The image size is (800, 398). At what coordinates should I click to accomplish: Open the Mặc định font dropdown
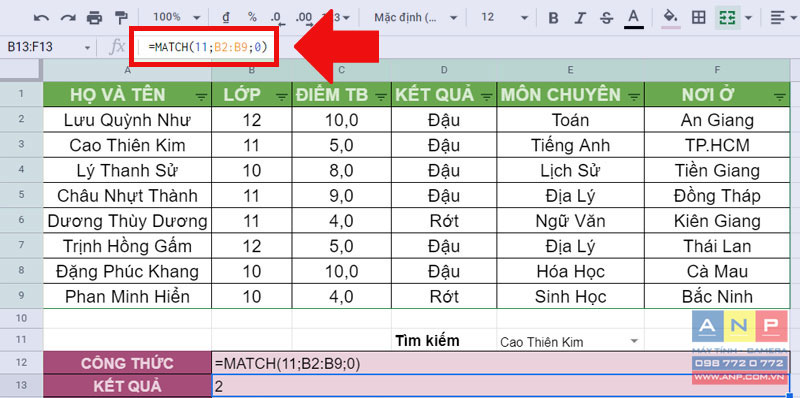(x=415, y=17)
